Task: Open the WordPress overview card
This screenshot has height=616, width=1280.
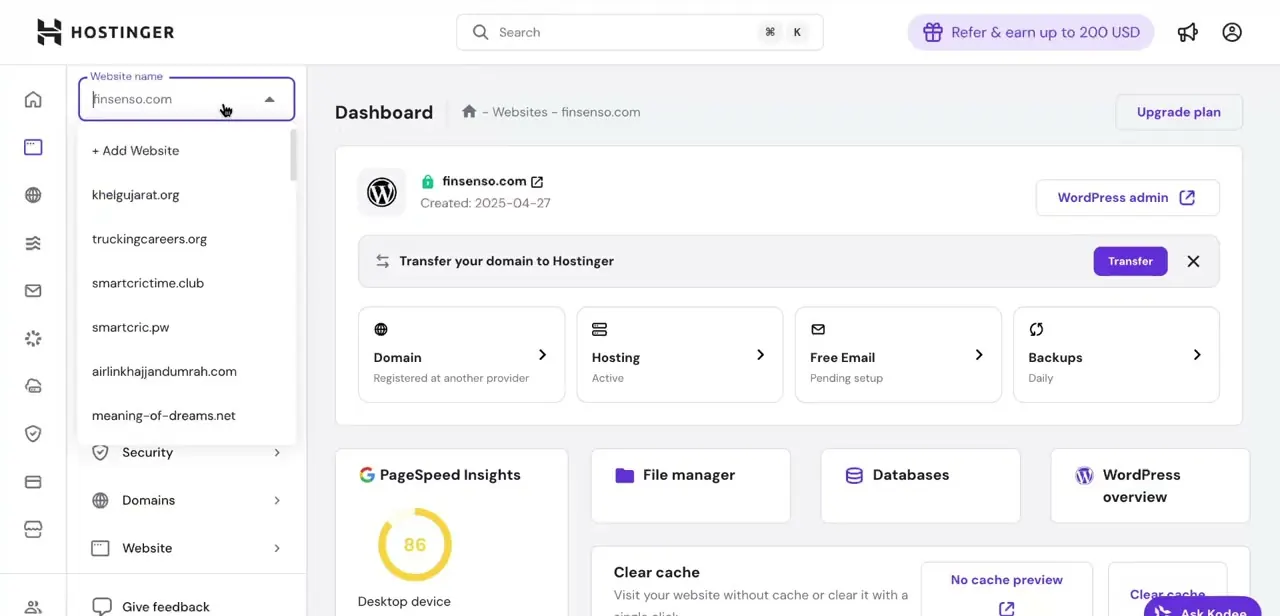Action: pos(1150,485)
